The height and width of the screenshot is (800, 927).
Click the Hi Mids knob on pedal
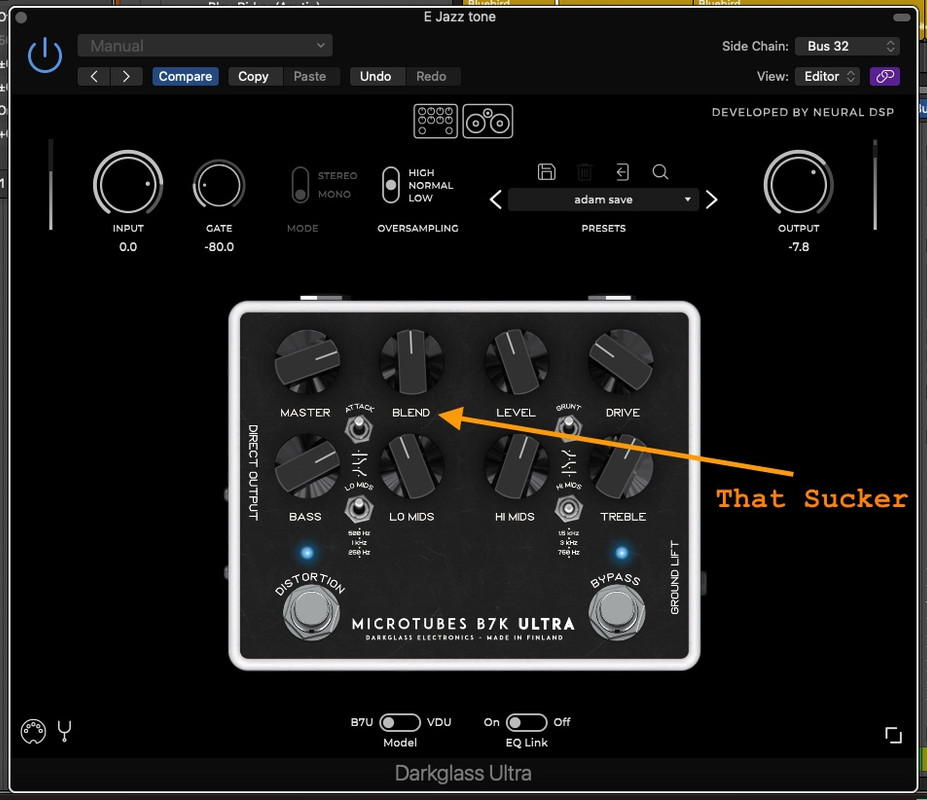[x=516, y=467]
